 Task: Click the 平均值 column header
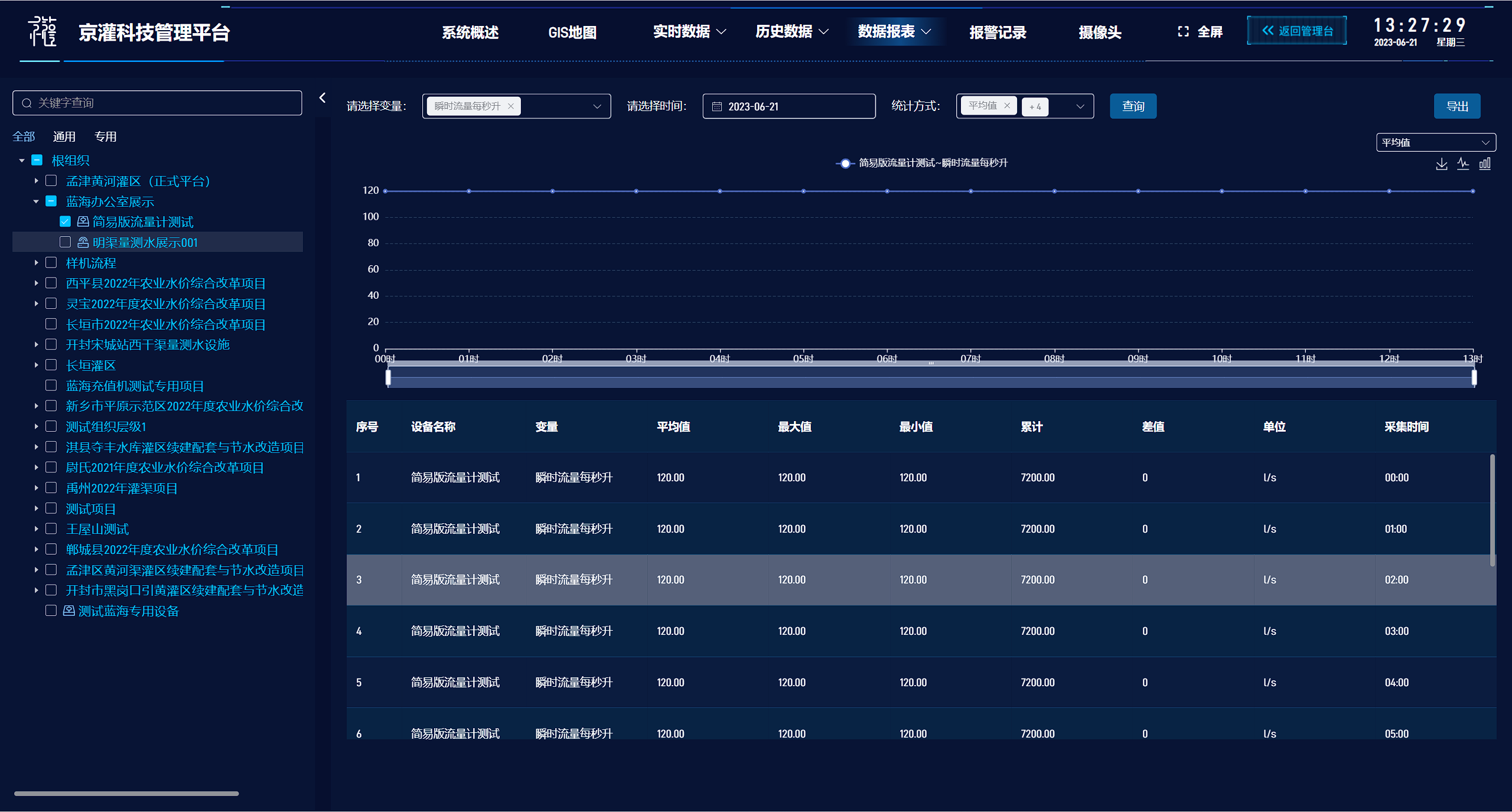click(x=673, y=426)
